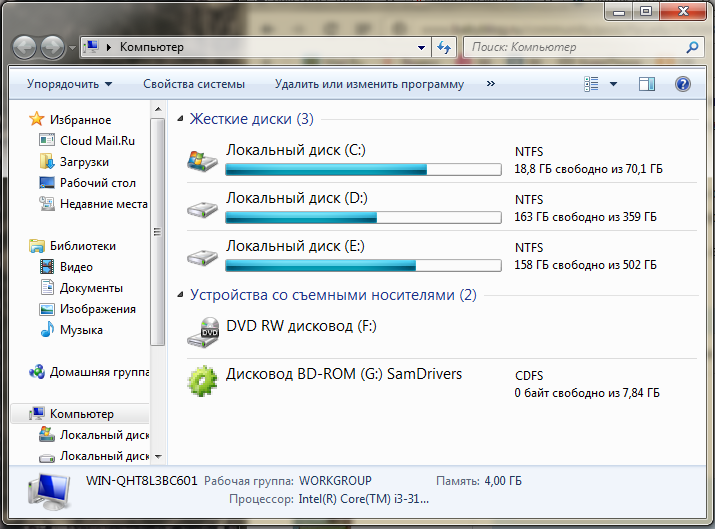Minimize the Компьютер window
The image size is (715, 529).
(619, 11)
